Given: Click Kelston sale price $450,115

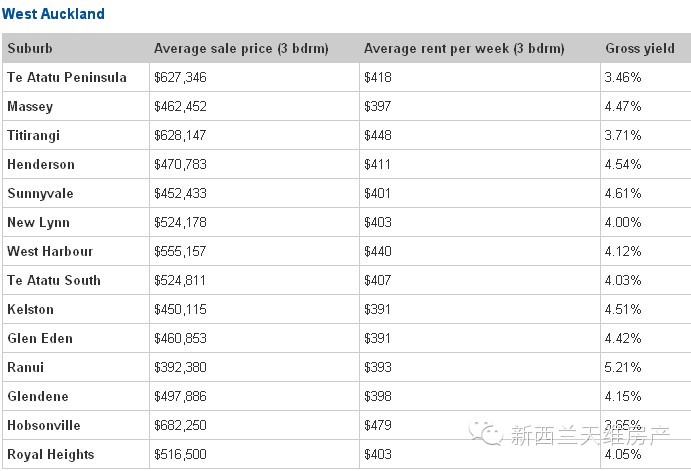Looking at the screenshot, I should tap(180, 309).
